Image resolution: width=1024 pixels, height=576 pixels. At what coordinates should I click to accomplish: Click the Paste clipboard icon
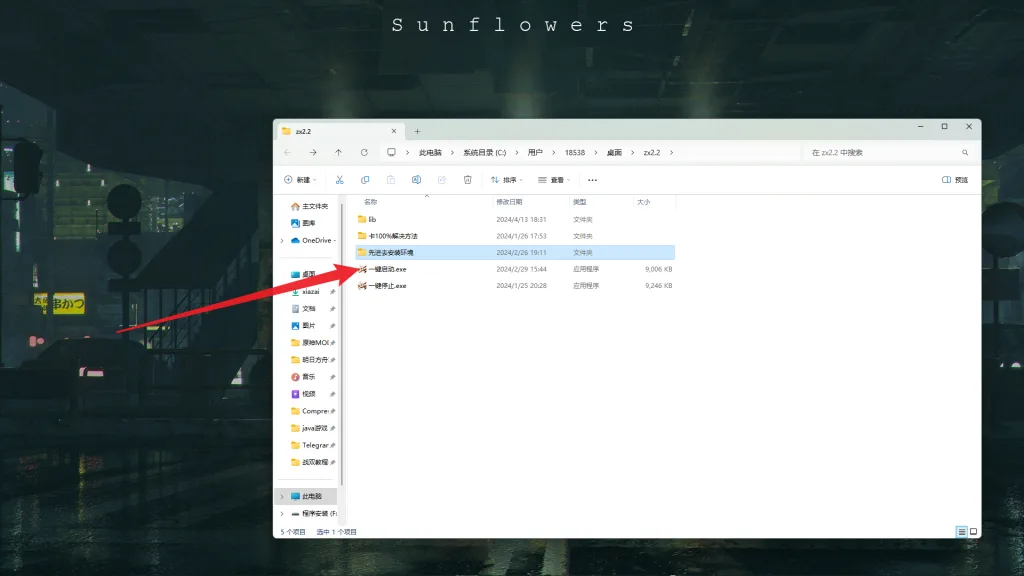391,180
